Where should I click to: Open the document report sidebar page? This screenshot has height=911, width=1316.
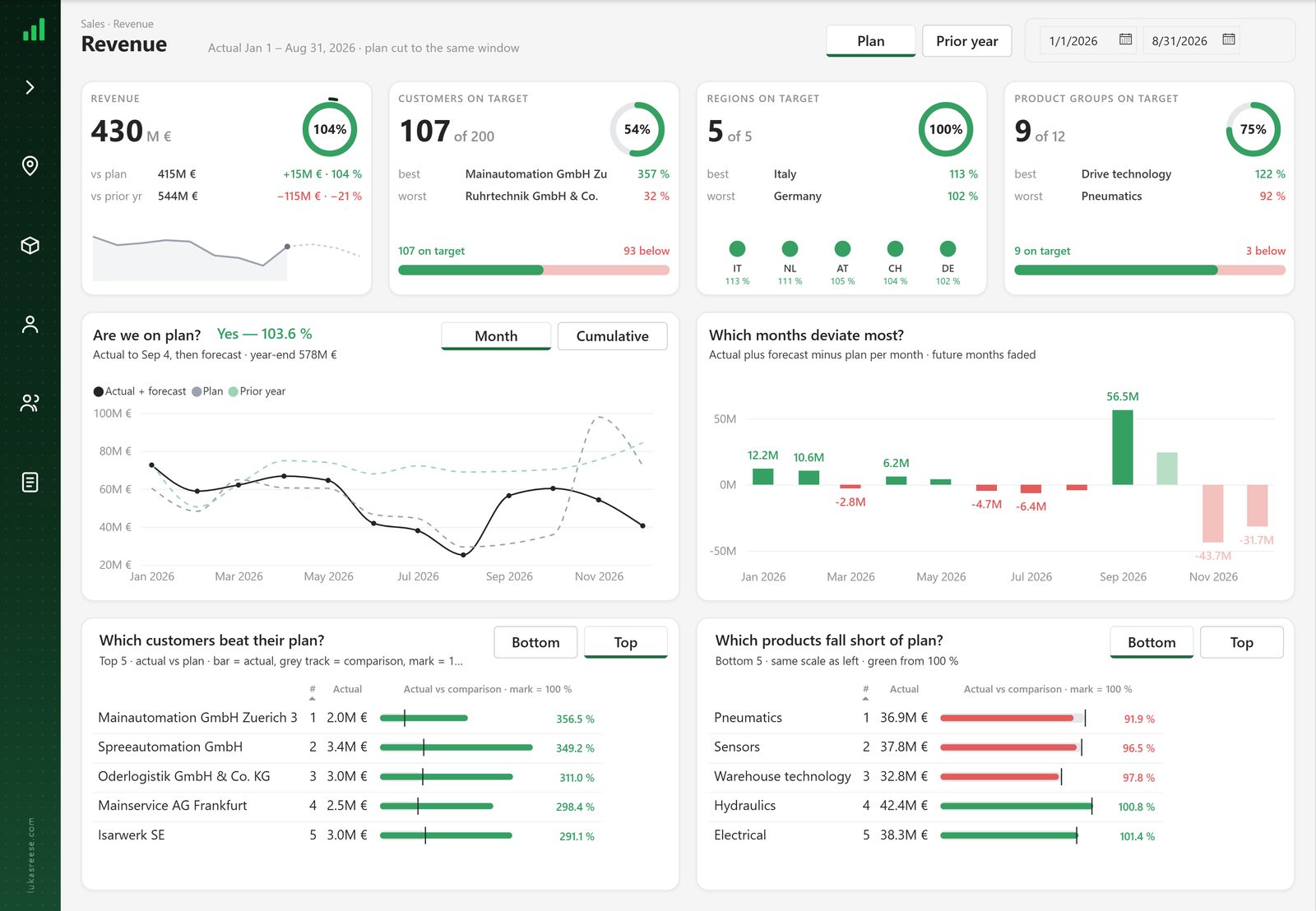pos(30,482)
